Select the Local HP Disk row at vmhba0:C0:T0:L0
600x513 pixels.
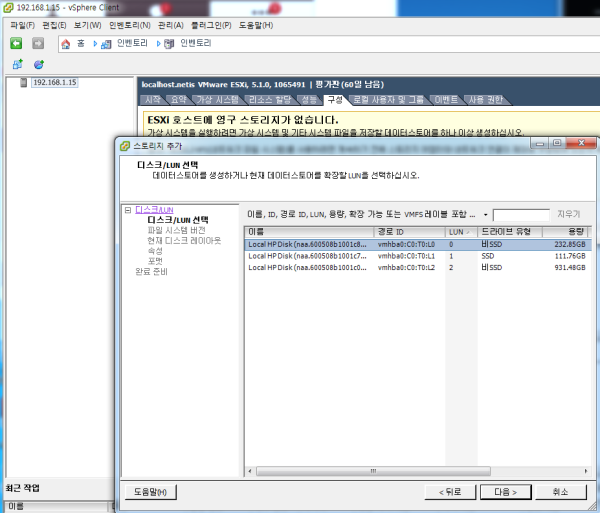(418, 244)
